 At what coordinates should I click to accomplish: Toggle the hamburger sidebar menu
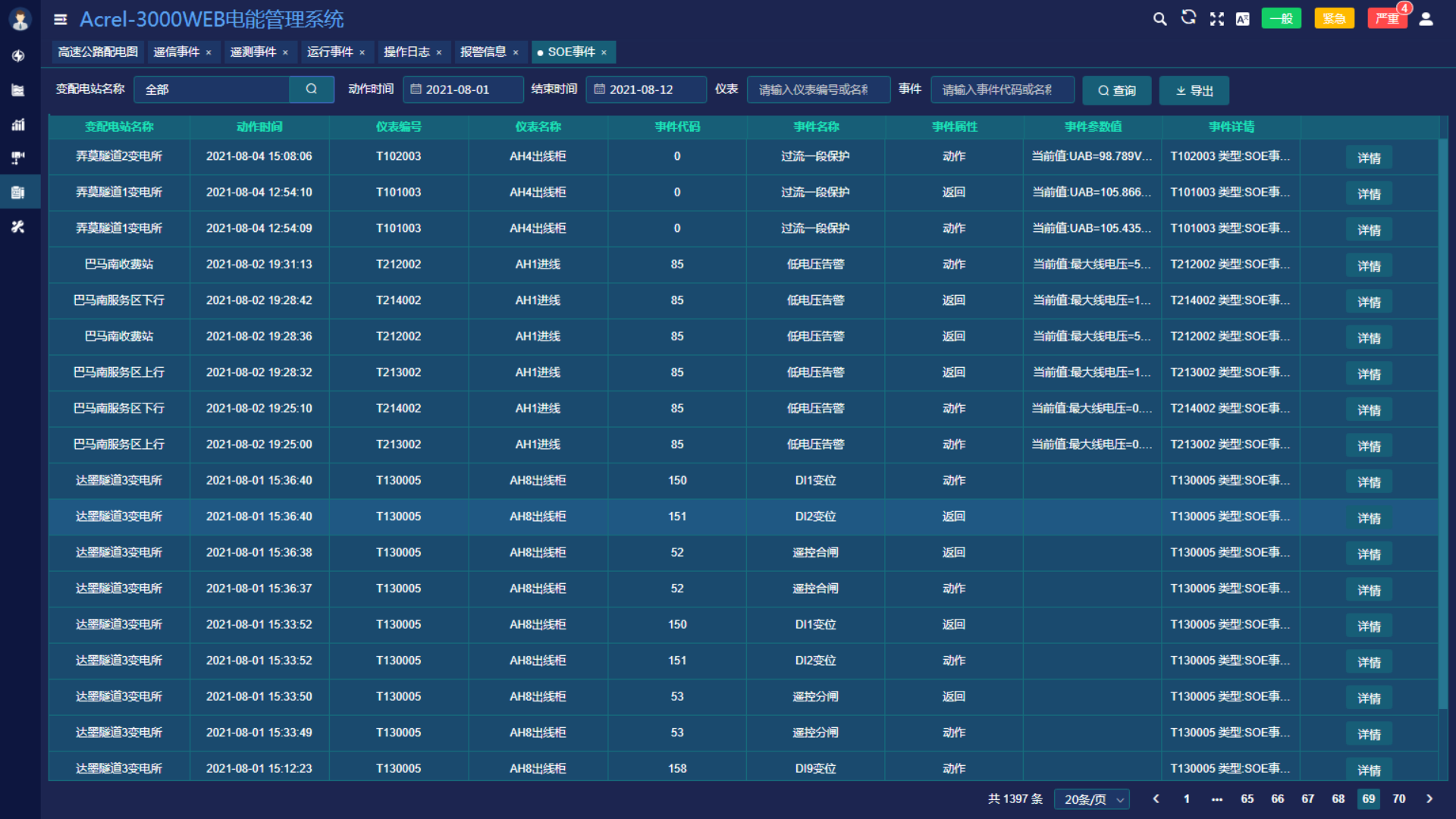(61, 20)
